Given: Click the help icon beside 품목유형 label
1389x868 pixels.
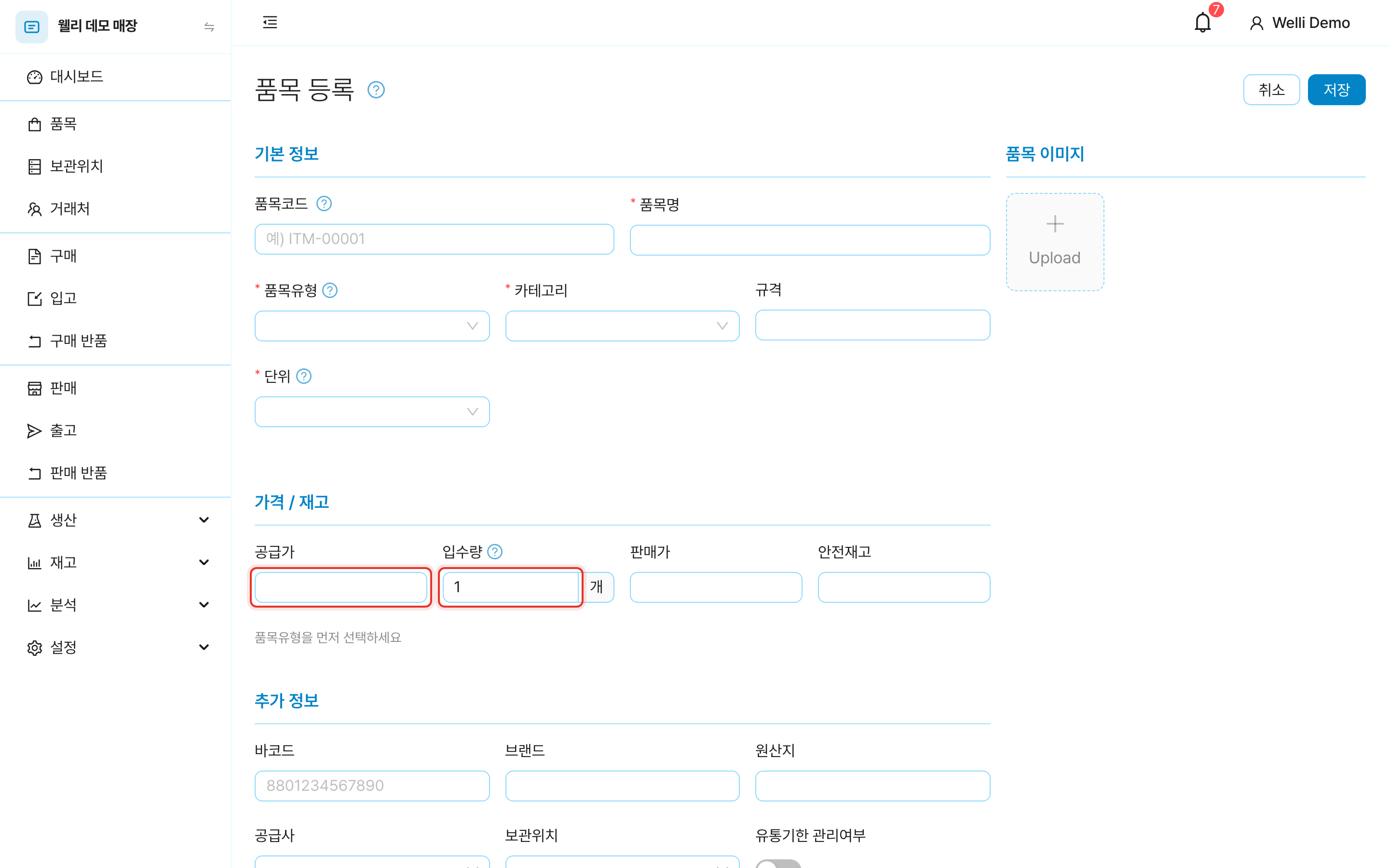Looking at the screenshot, I should click(x=330, y=290).
